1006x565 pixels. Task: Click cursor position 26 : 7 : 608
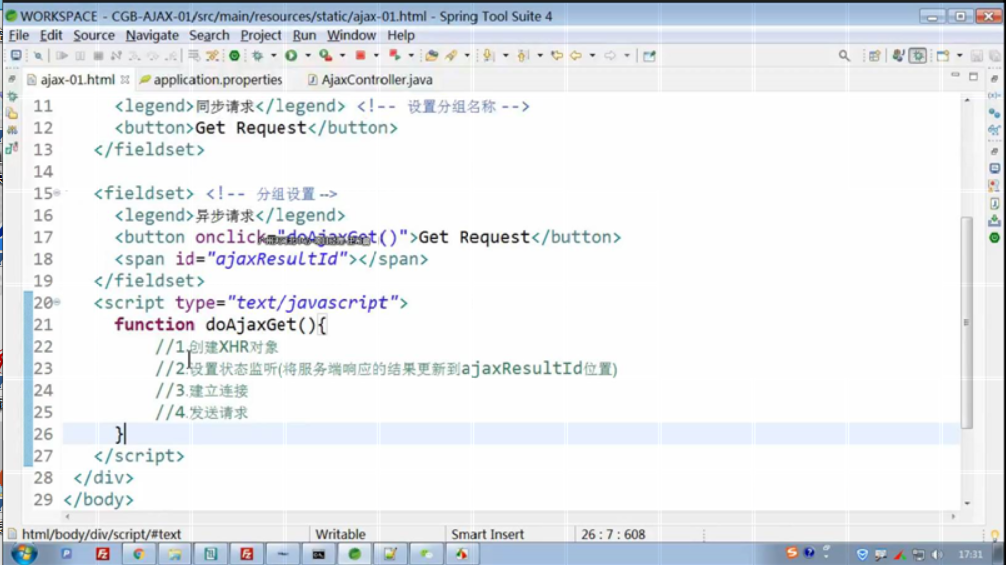click(613, 534)
